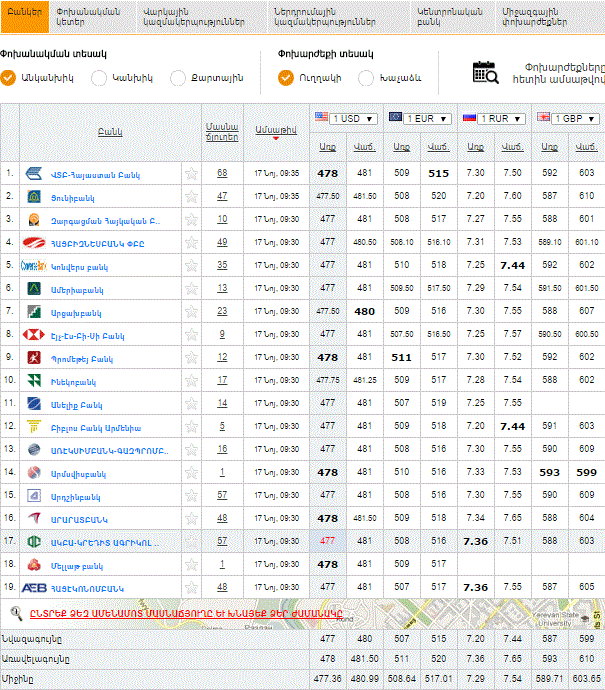Click the branch count 68 link for ՎՏԲ
605x690 pixels.
click(222, 173)
